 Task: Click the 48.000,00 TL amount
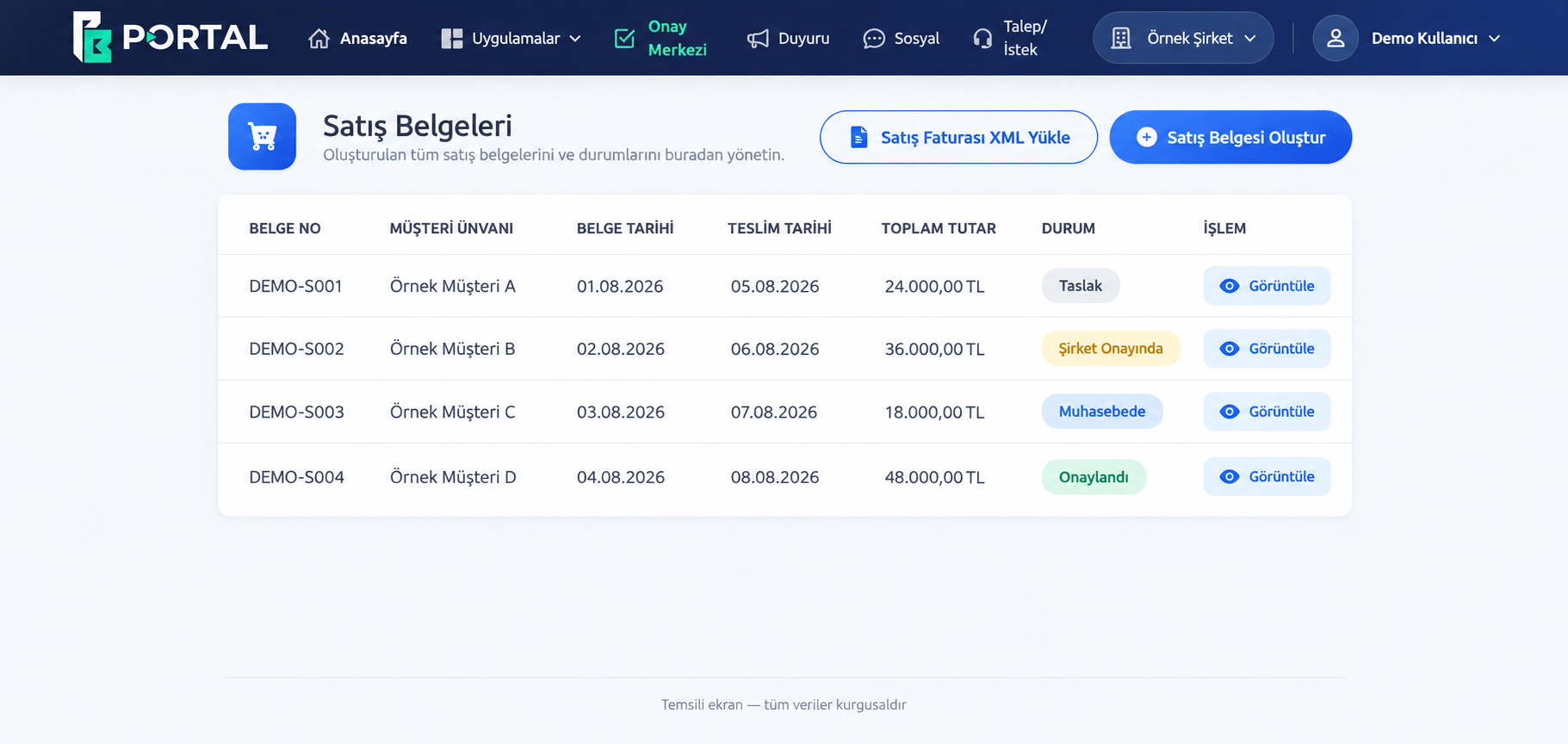(934, 477)
